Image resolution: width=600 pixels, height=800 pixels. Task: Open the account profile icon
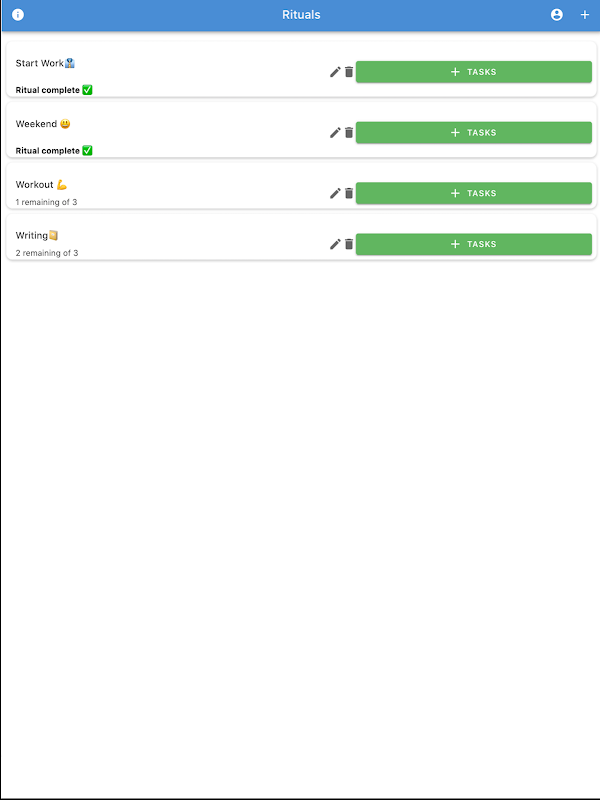[557, 15]
